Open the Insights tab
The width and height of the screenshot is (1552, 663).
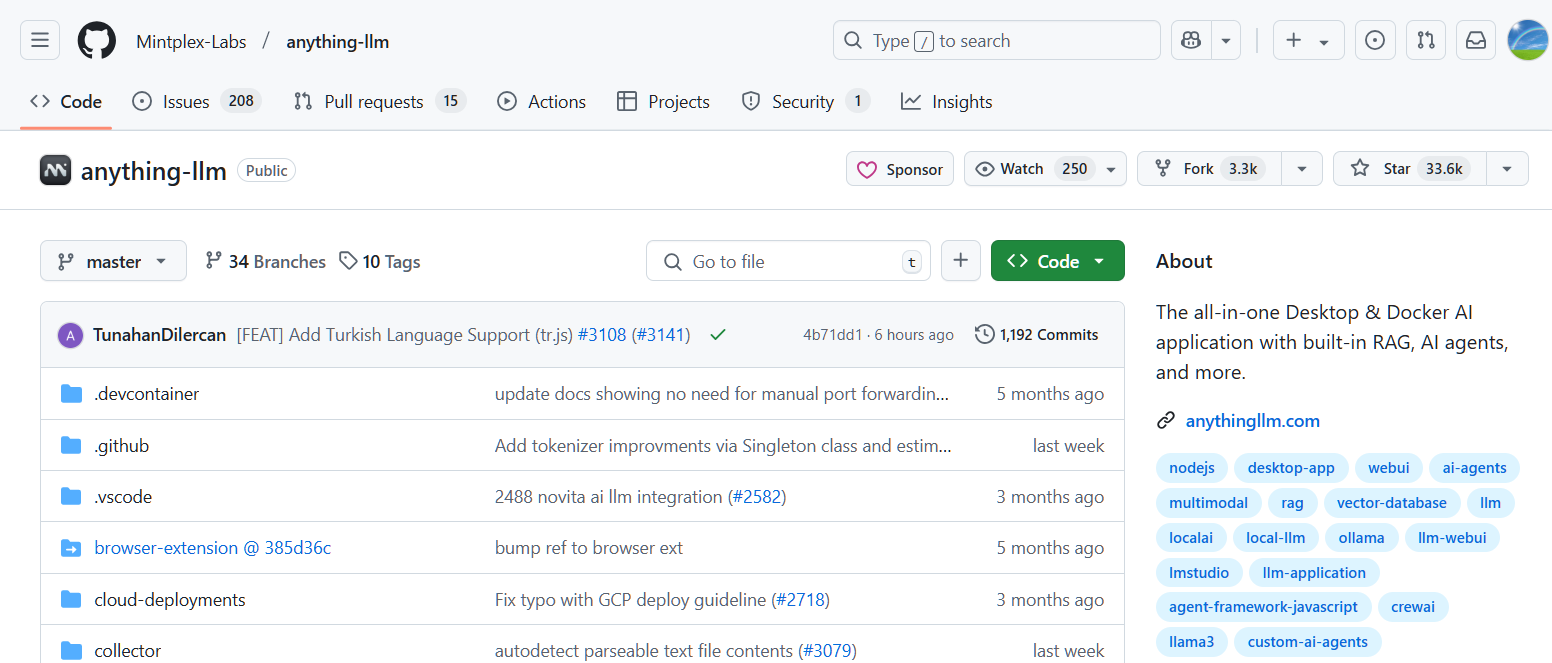(x=946, y=101)
